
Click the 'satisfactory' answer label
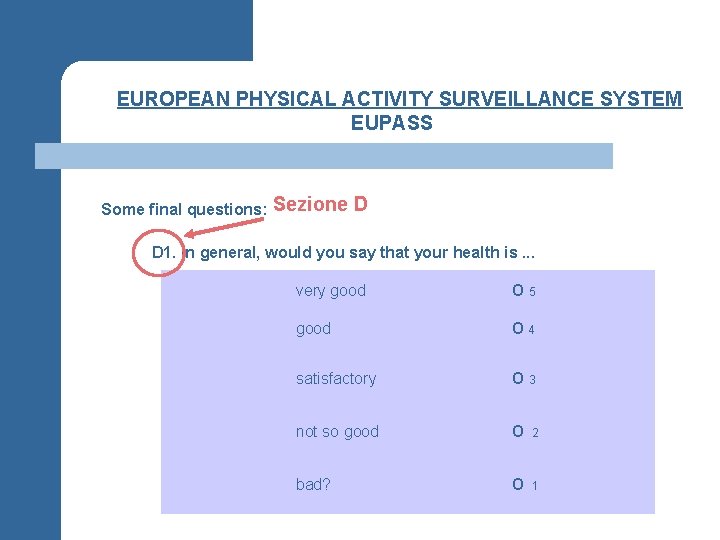coord(336,378)
